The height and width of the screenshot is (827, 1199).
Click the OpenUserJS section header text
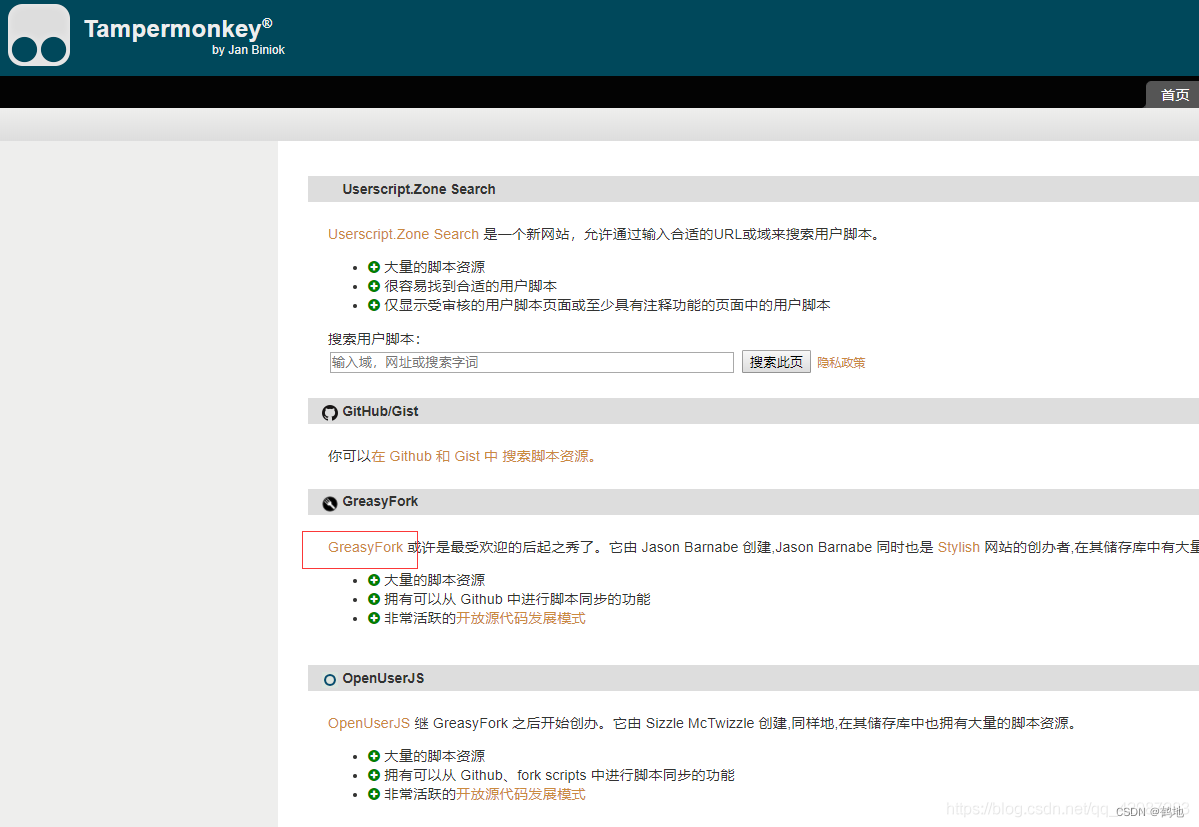click(383, 678)
